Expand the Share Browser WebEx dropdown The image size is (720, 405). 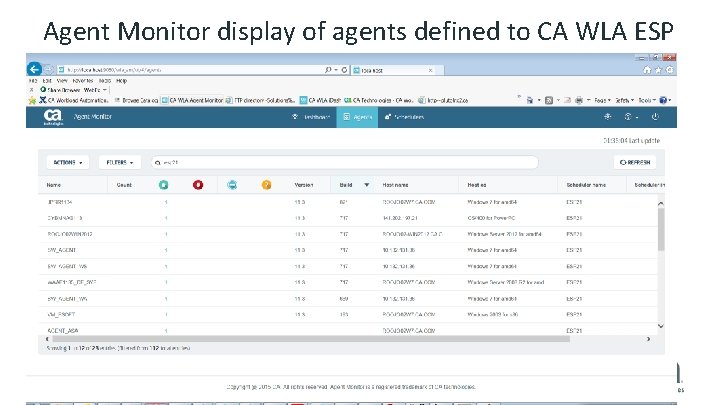pos(105,90)
